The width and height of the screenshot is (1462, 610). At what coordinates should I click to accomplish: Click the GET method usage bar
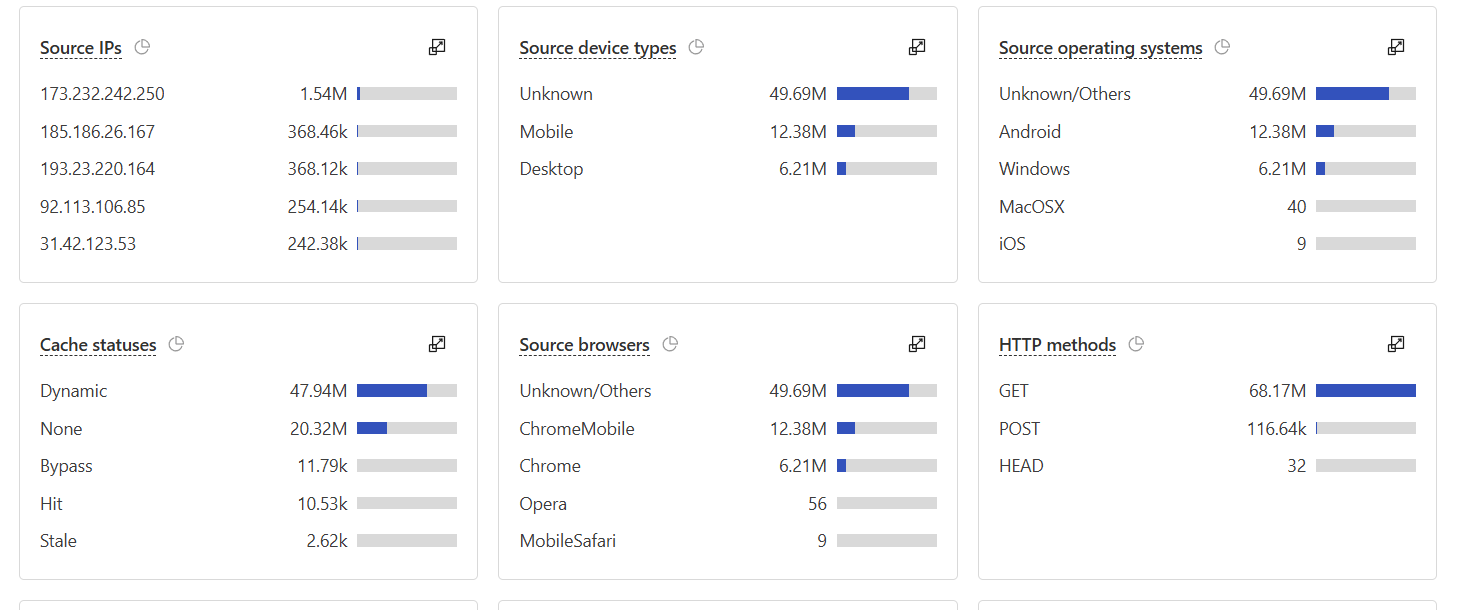coord(1365,391)
